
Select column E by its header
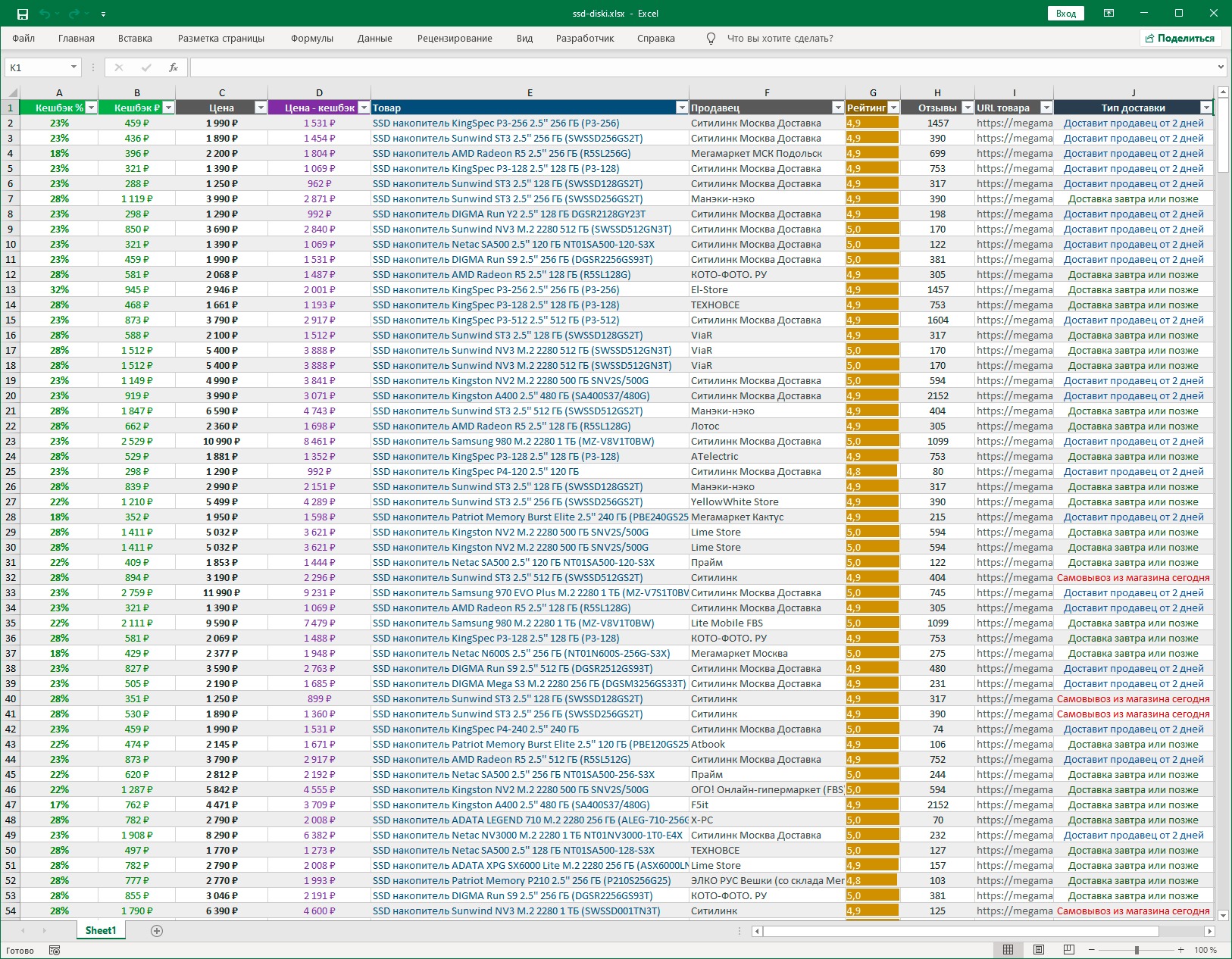coord(530,92)
